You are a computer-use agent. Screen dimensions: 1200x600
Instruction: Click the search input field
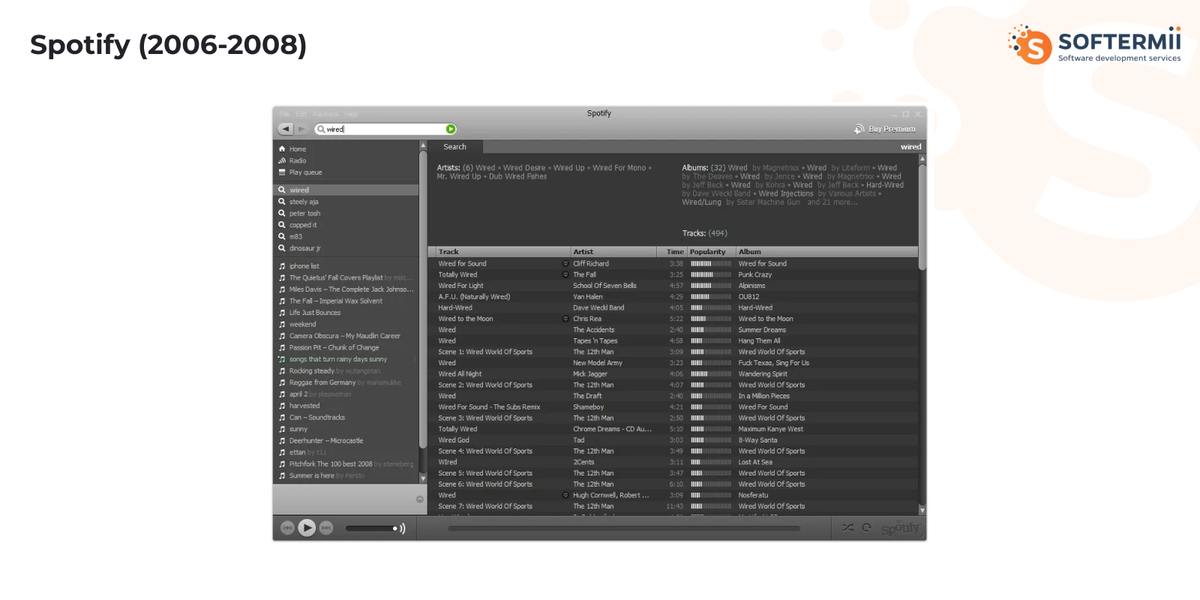[x=385, y=129]
